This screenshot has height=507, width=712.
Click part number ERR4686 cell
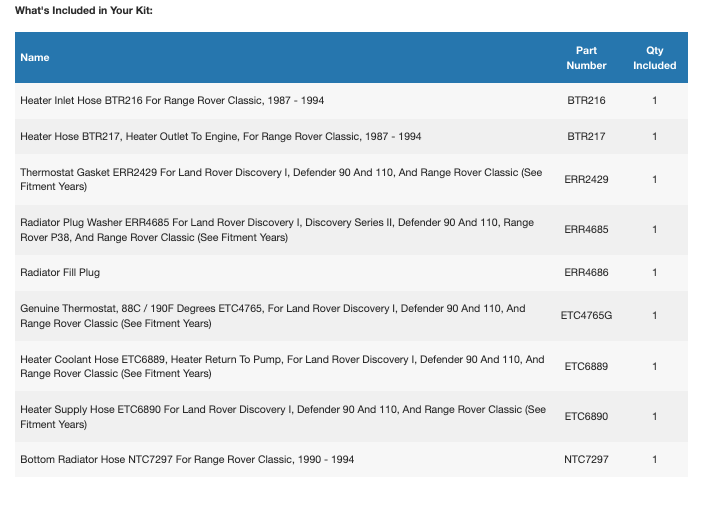click(586, 272)
